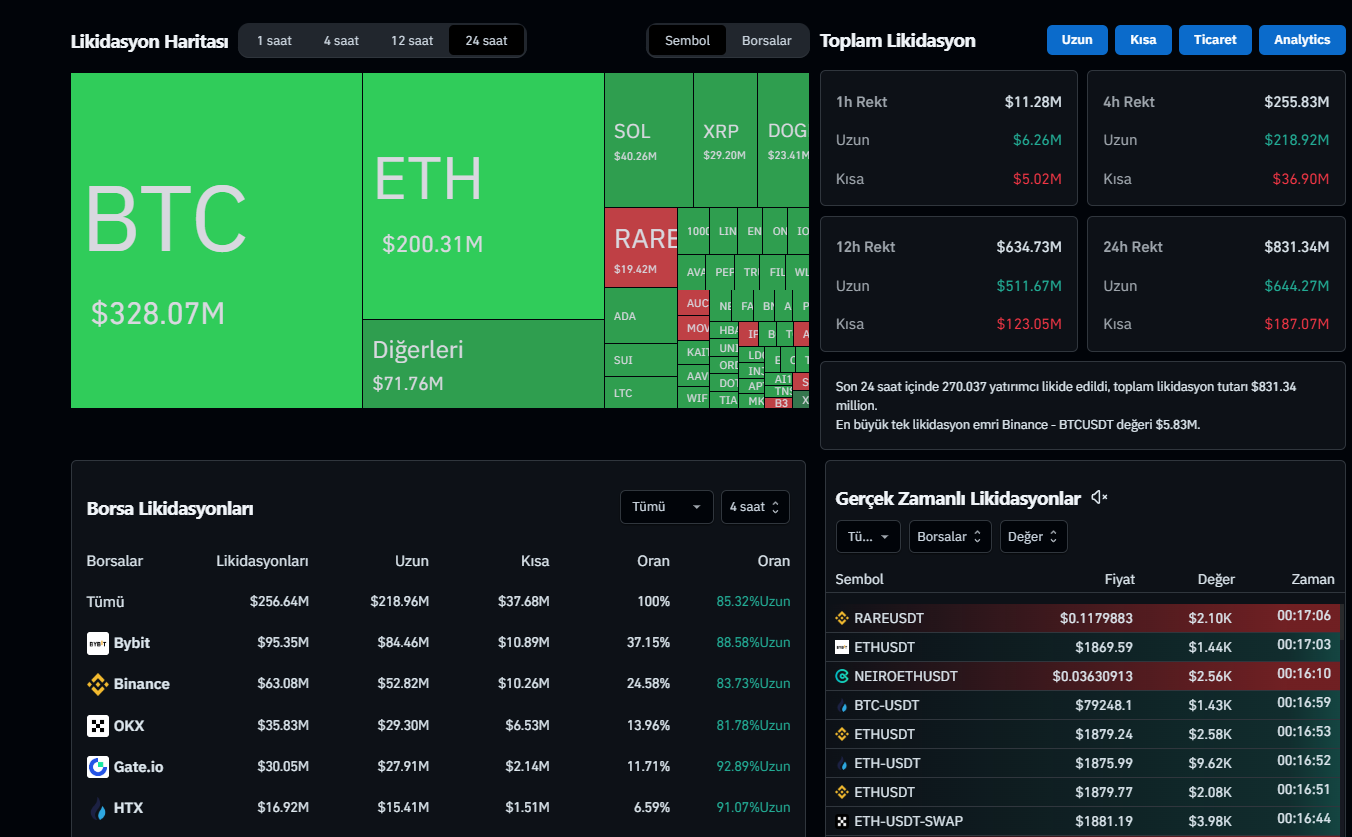
Task: Open the Tümü dropdown in Borsa Likidasyonları
Action: point(666,507)
